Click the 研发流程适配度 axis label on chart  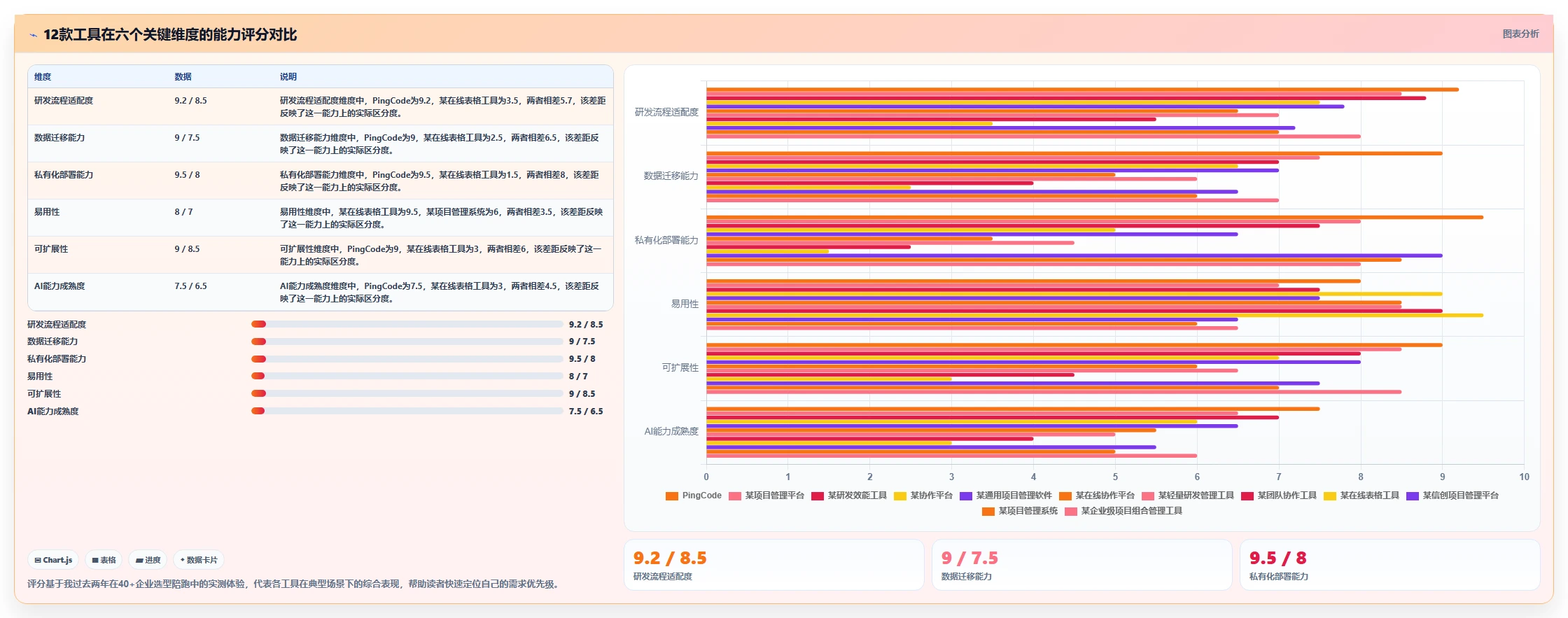(x=666, y=112)
